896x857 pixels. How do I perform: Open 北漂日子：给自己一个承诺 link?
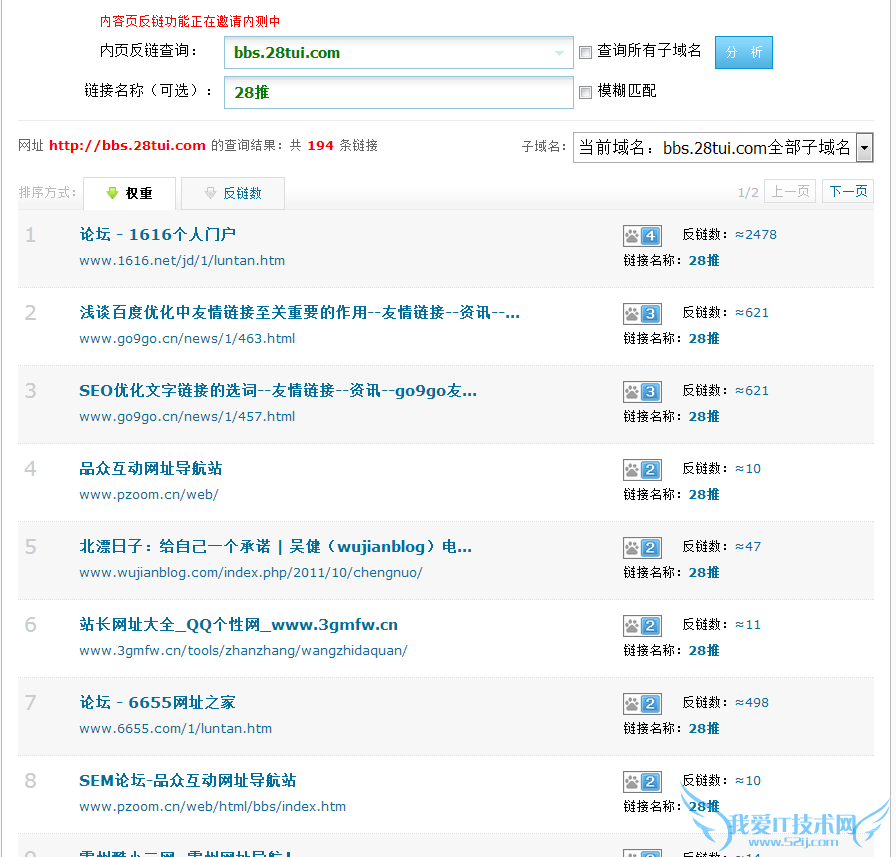coord(275,547)
